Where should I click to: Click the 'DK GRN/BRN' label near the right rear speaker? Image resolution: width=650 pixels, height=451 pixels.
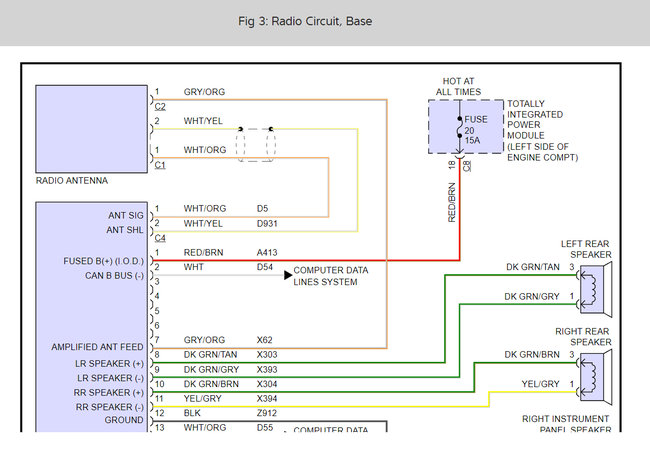pos(532,354)
